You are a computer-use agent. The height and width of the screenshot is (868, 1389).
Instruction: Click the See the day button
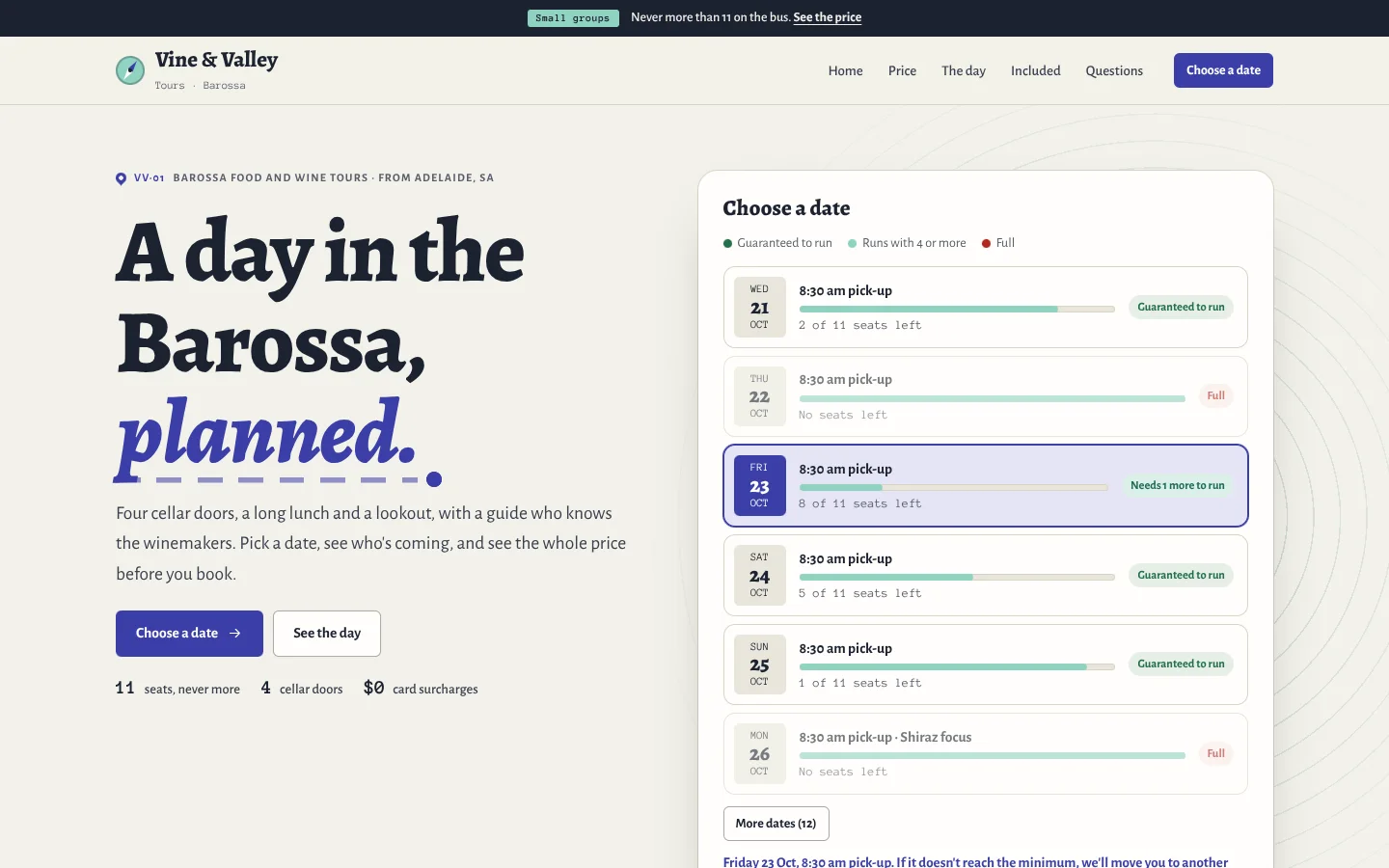(327, 634)
